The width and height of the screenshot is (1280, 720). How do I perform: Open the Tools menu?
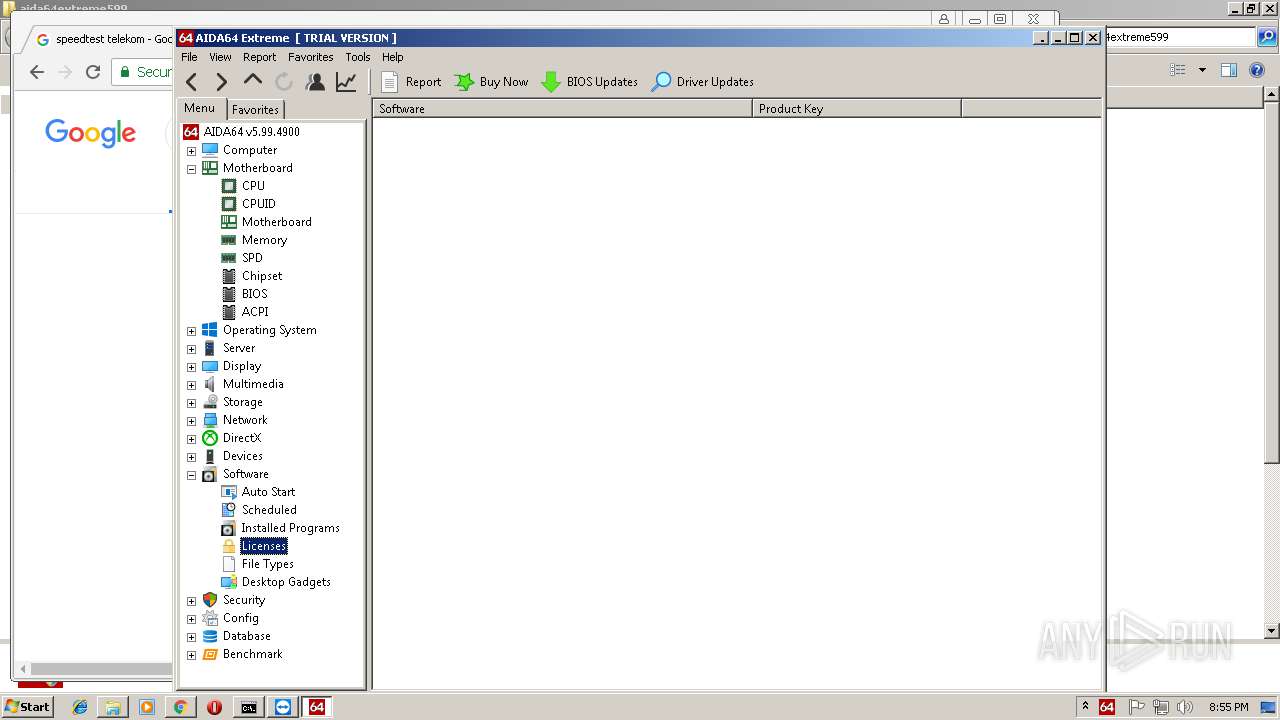[x=358, y=57]
